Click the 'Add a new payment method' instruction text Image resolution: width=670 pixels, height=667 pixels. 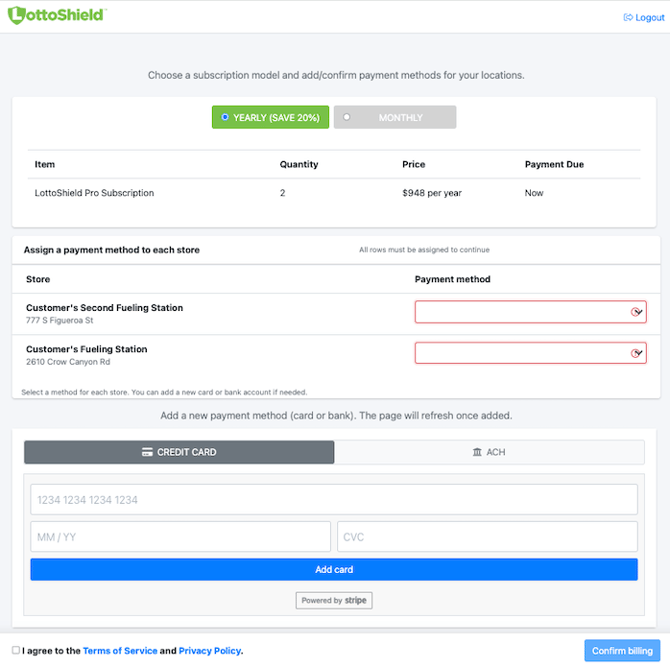[x=336, y=416]
